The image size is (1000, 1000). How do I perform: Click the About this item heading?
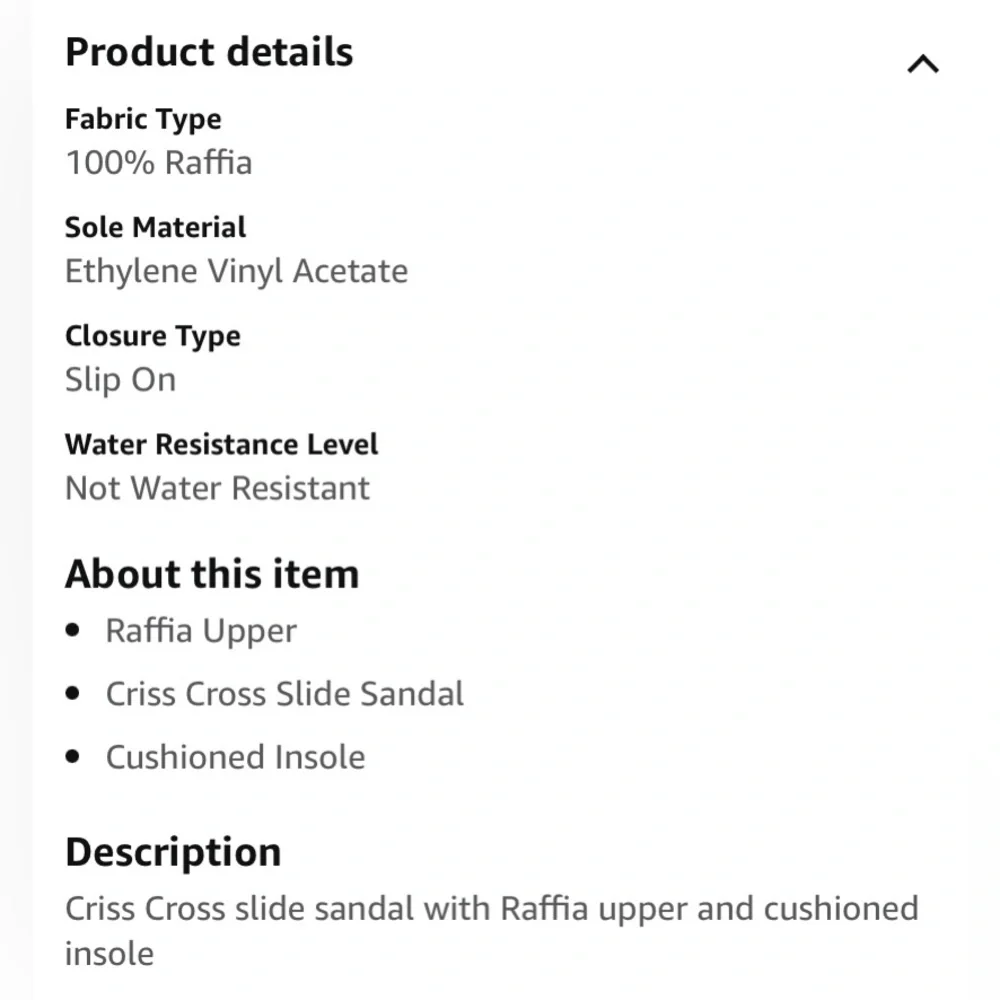click(212, 574)
